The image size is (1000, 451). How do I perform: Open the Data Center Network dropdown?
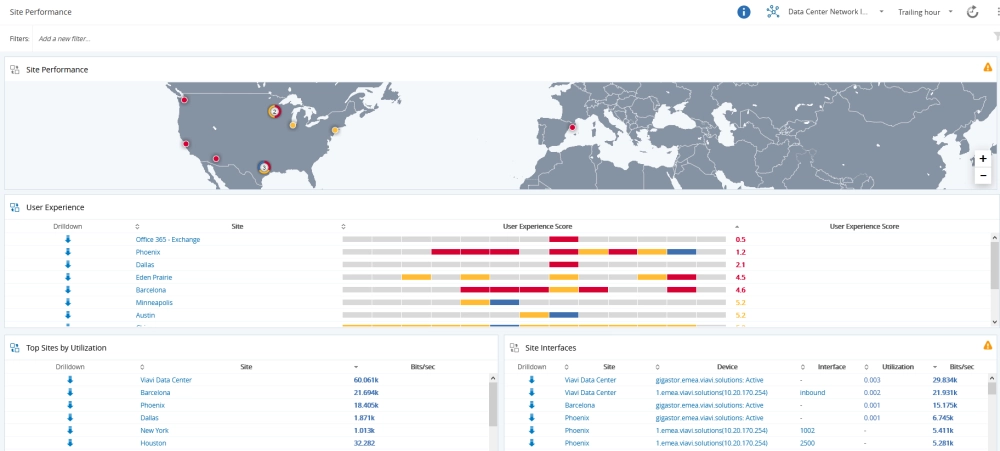tap(826, 12)
